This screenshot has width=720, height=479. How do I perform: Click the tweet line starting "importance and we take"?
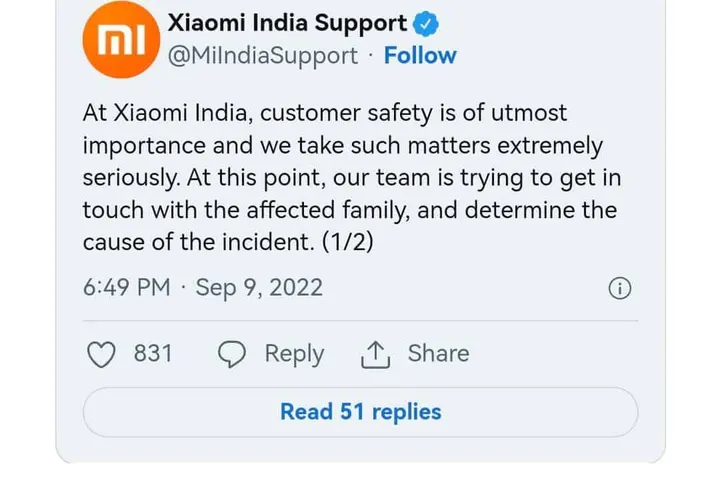pos(343,146)
